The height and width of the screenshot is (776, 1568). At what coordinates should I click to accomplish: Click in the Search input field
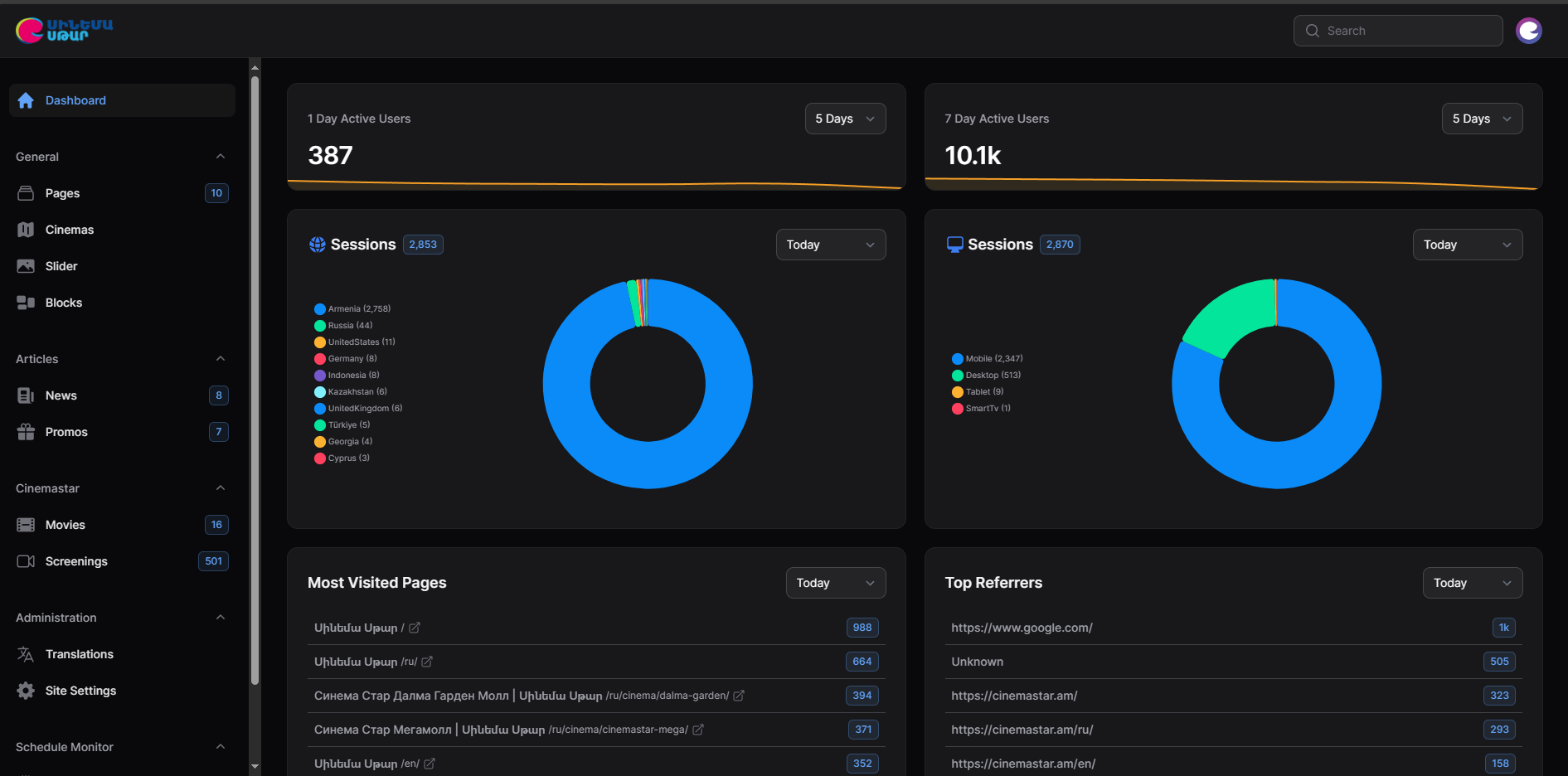[x=1398, y=31]
